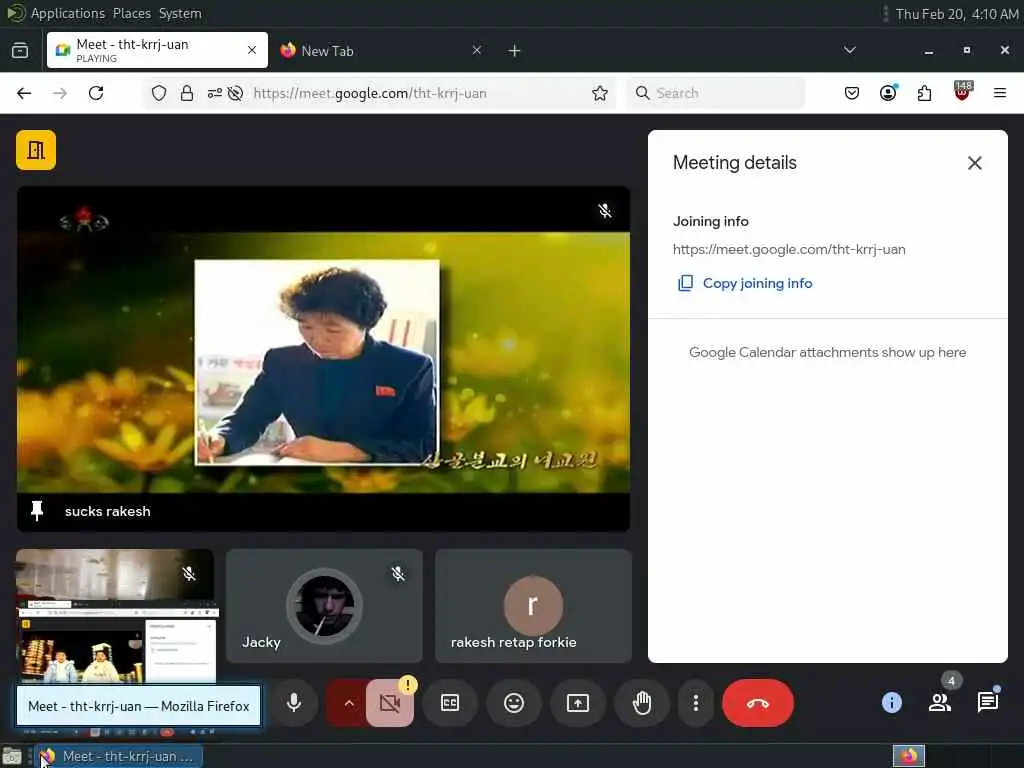Expand the audio/video settings chevron
The image size is (1024, 768).
(x=349, y=703)
